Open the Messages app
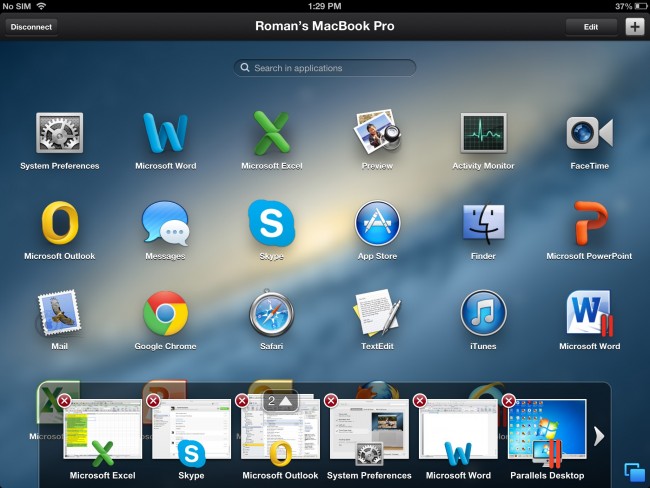Image resolution: width=650 pixels, height=488 pixels. [165, 223]
